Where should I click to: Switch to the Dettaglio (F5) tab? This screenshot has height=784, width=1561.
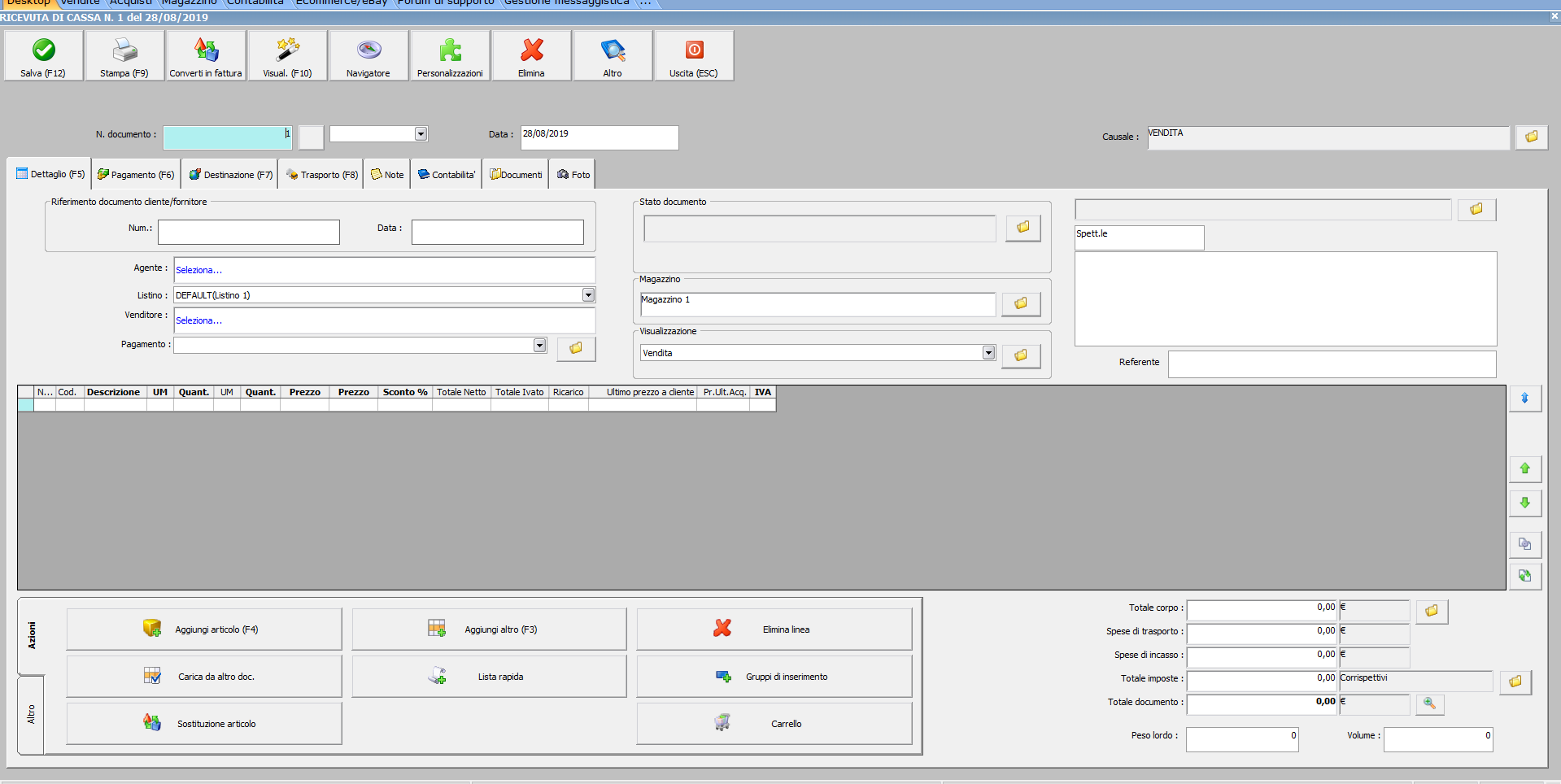pyautogui.click(x=50, y=174)
